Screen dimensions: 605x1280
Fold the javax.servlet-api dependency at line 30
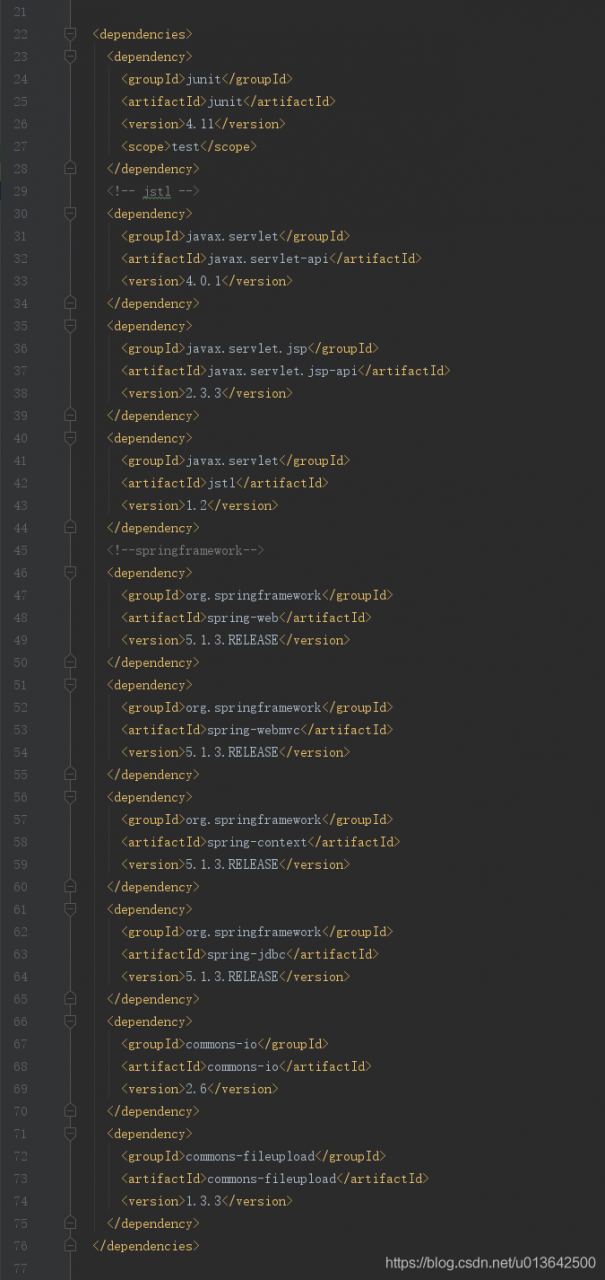coord(70,214)
